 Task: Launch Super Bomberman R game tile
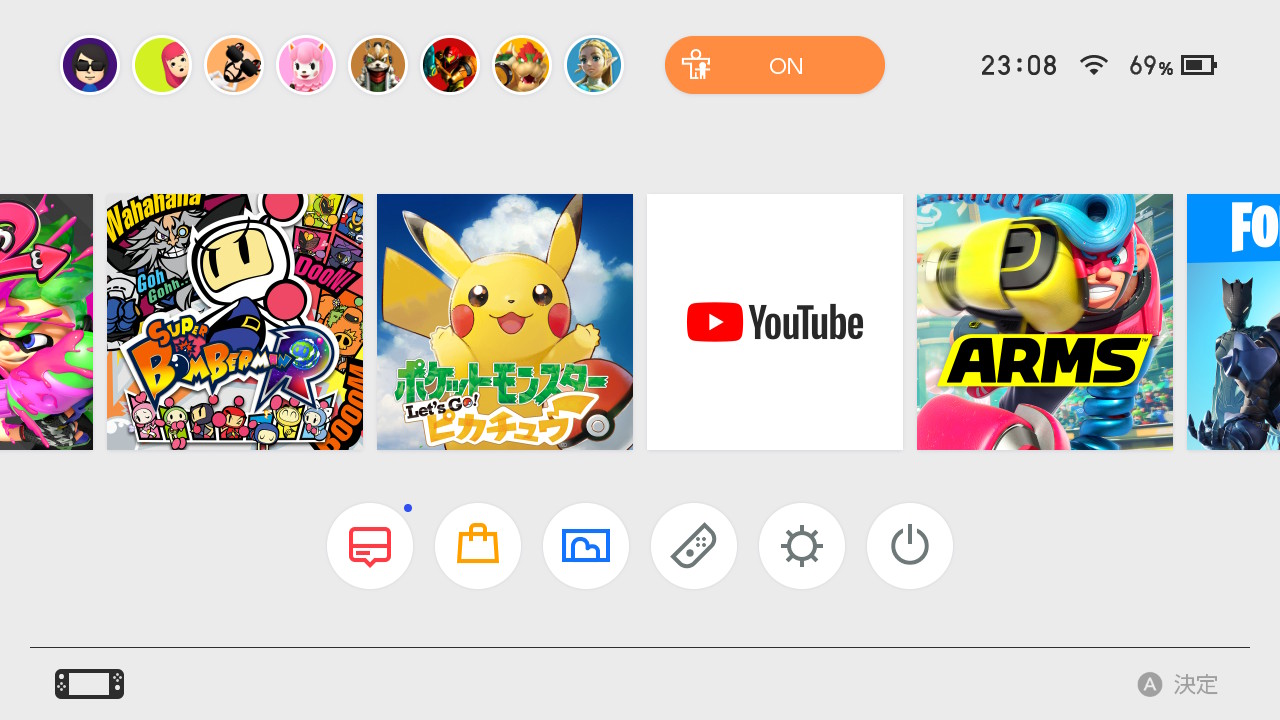(x=235, y=322)
